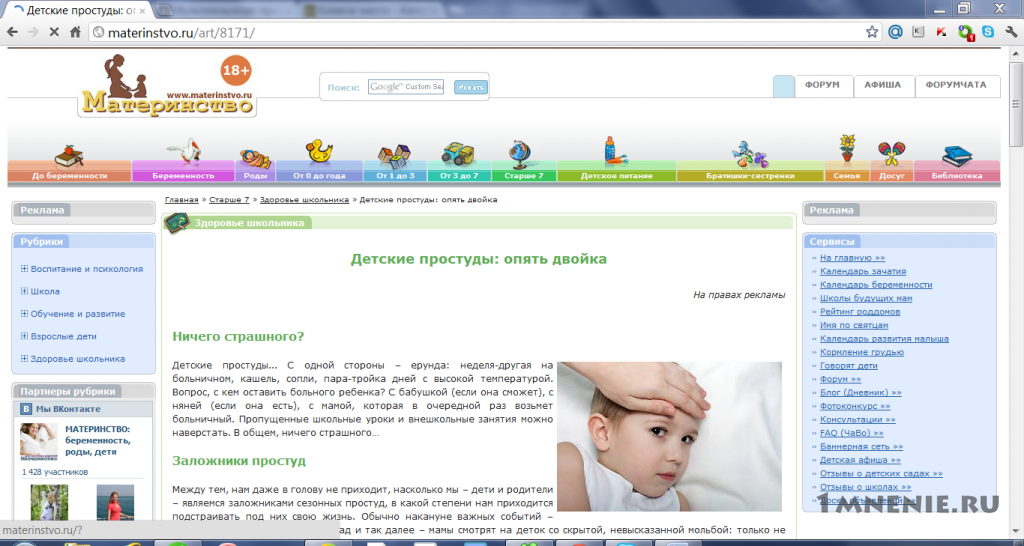Click the 1 428 участников text
Image resolution: width=1024 pixels, height=546 pixels.
coord(55,472)
